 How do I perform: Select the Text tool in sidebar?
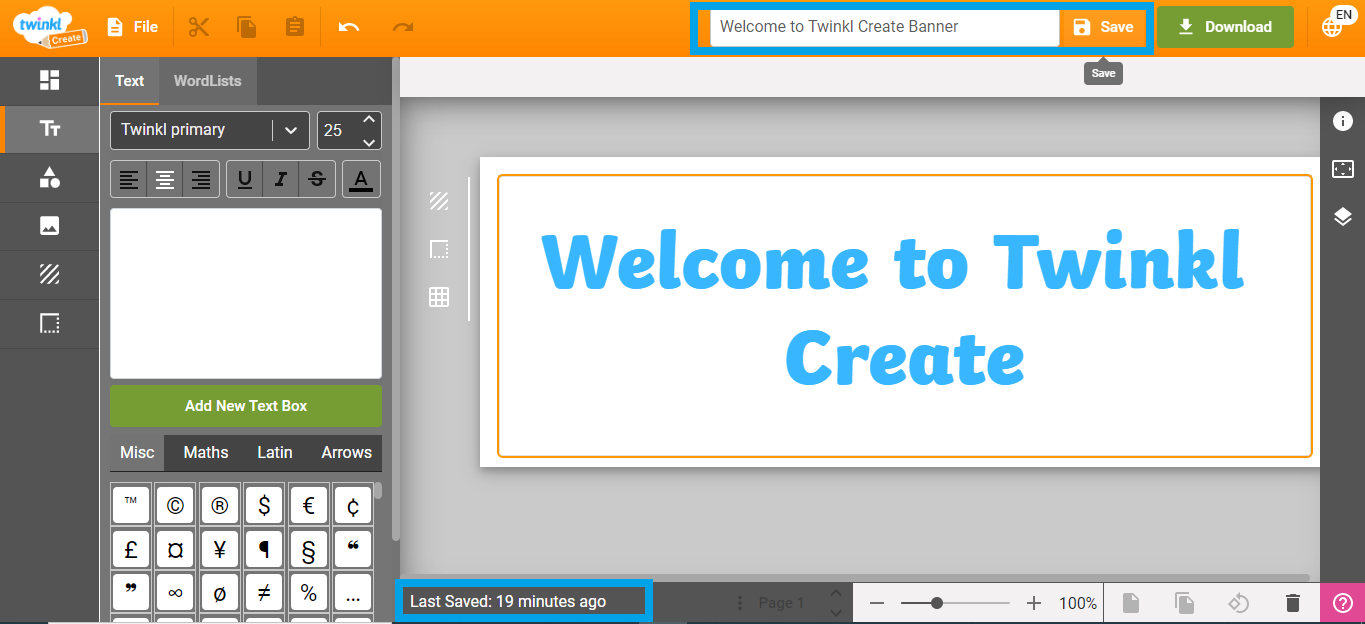coord(49,129)
